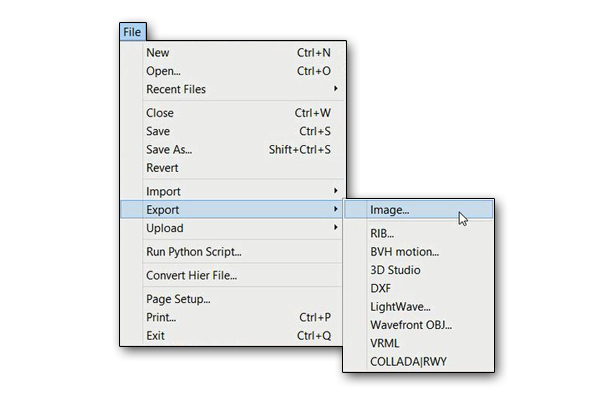Click the Revert menu item
This screenshot has width=600, height=410.
[233, 168]
